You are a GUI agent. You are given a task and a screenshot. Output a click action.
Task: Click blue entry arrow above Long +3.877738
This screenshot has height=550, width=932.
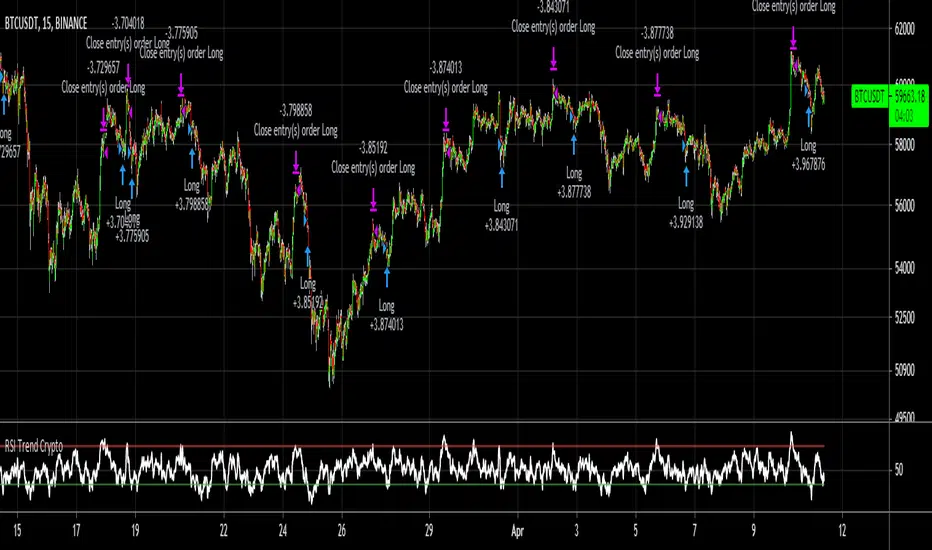pos(574,144)
